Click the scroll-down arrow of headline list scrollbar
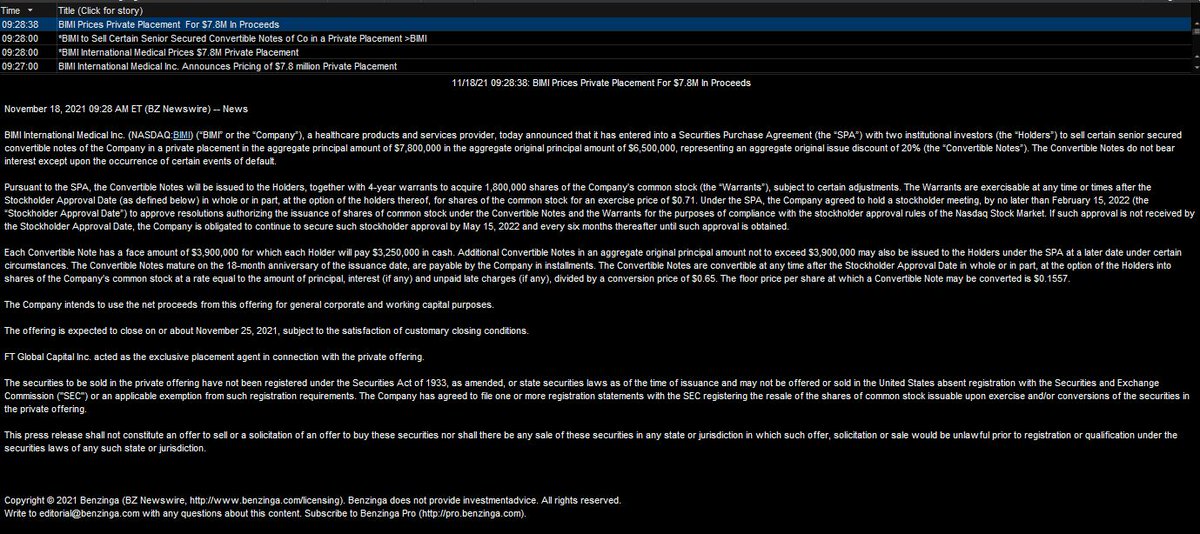Screen dimensions: 1200x534 pos(1196,68)
